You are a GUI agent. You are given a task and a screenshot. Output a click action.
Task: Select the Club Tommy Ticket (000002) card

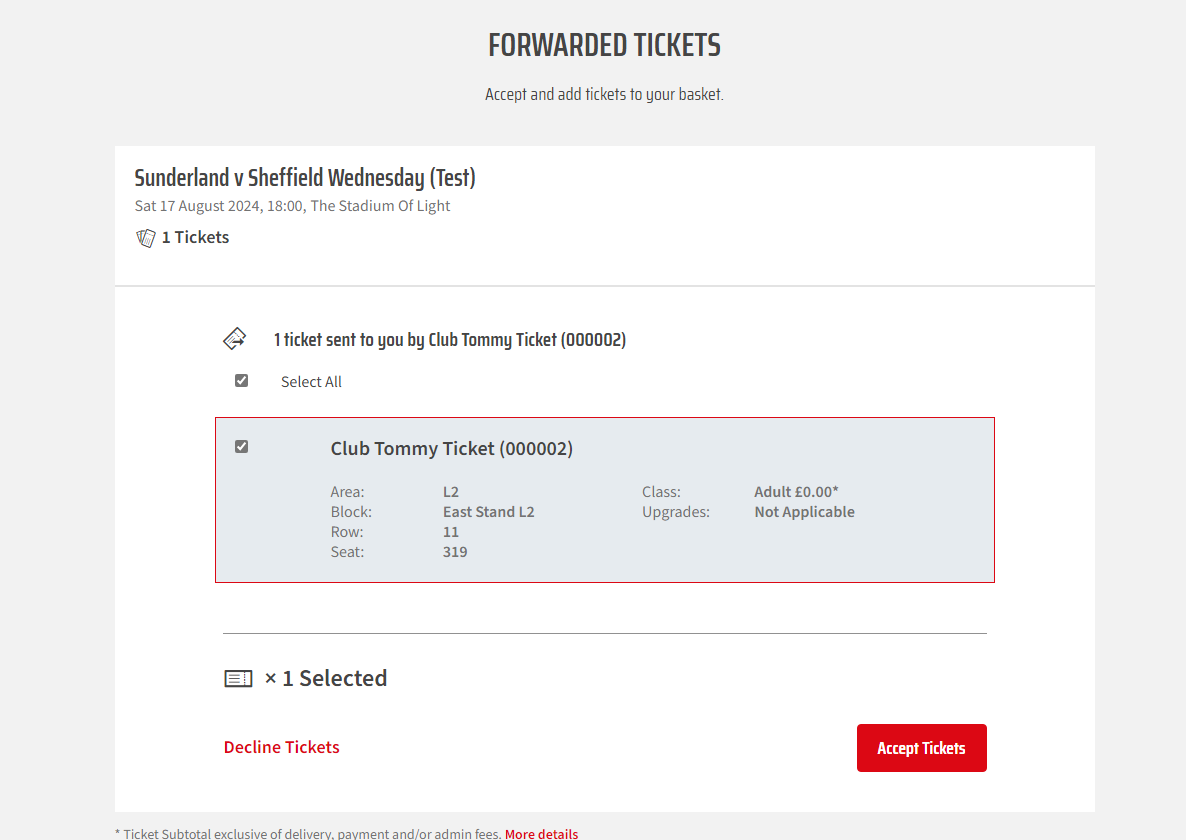point(604,500)
